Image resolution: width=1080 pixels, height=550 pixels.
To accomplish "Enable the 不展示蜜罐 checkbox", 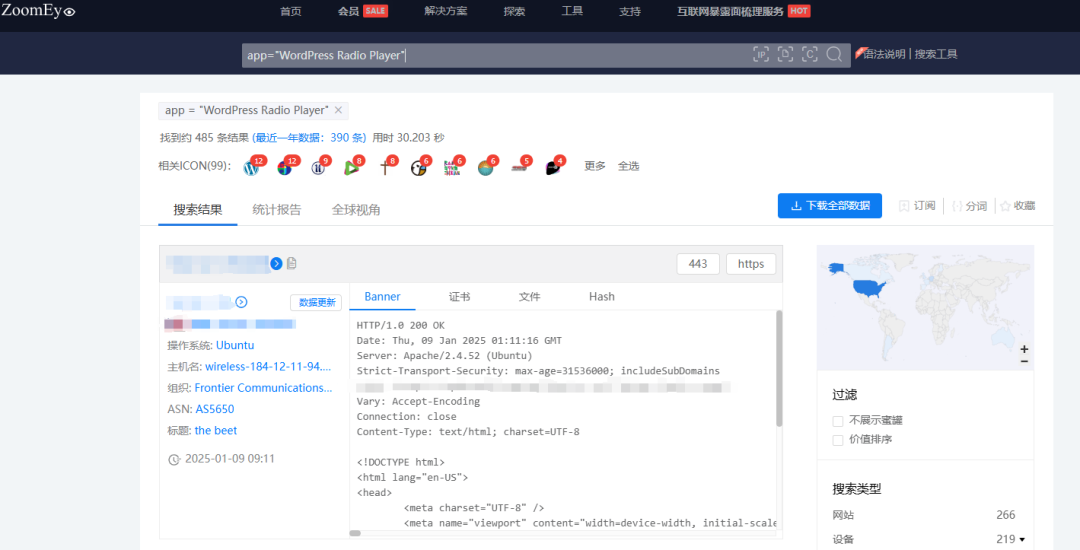I will pyautogui.click(x=838, y=421).
